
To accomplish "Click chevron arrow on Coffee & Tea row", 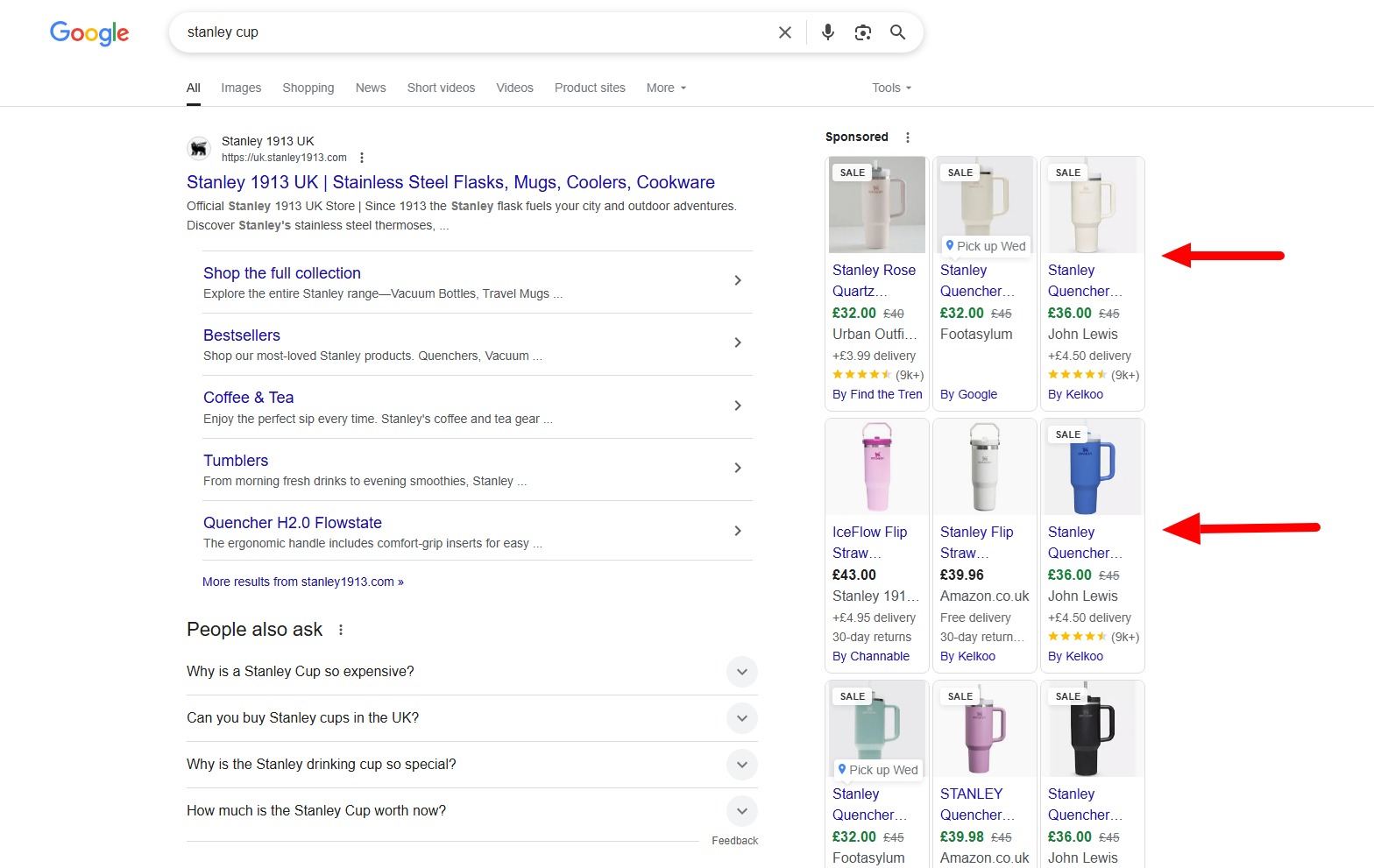I will [x=738, y=406].
